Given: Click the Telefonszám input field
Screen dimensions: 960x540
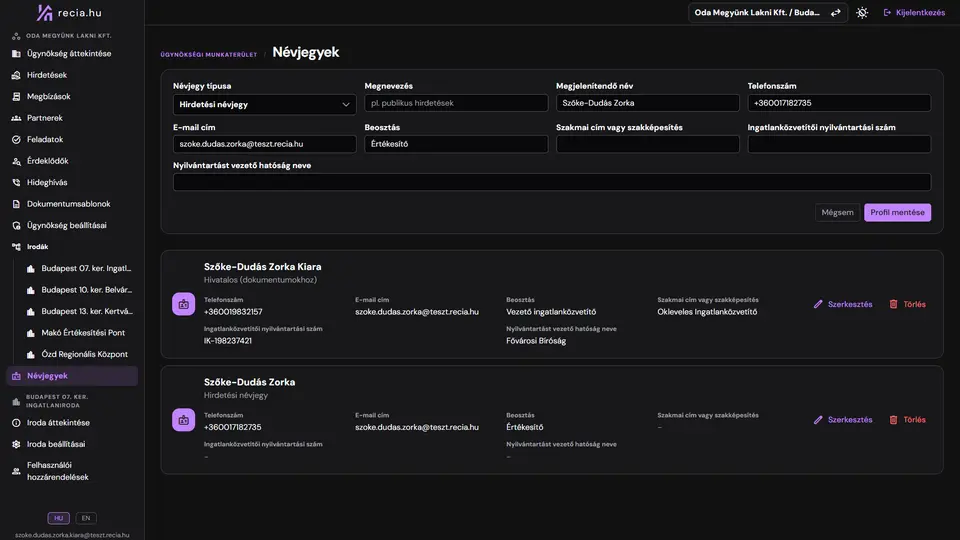Looking at the screenshot, I should click(839, 103).
